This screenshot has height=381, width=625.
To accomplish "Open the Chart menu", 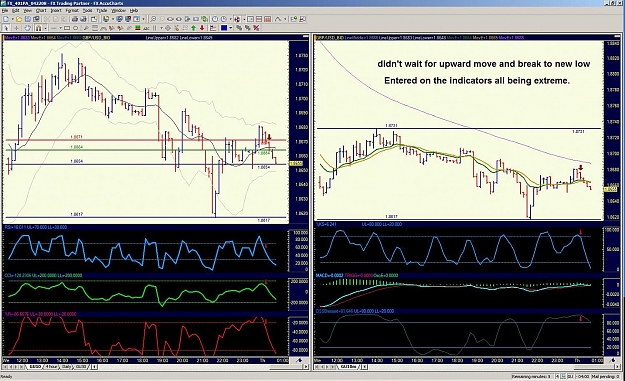I will tap(41, 10).
